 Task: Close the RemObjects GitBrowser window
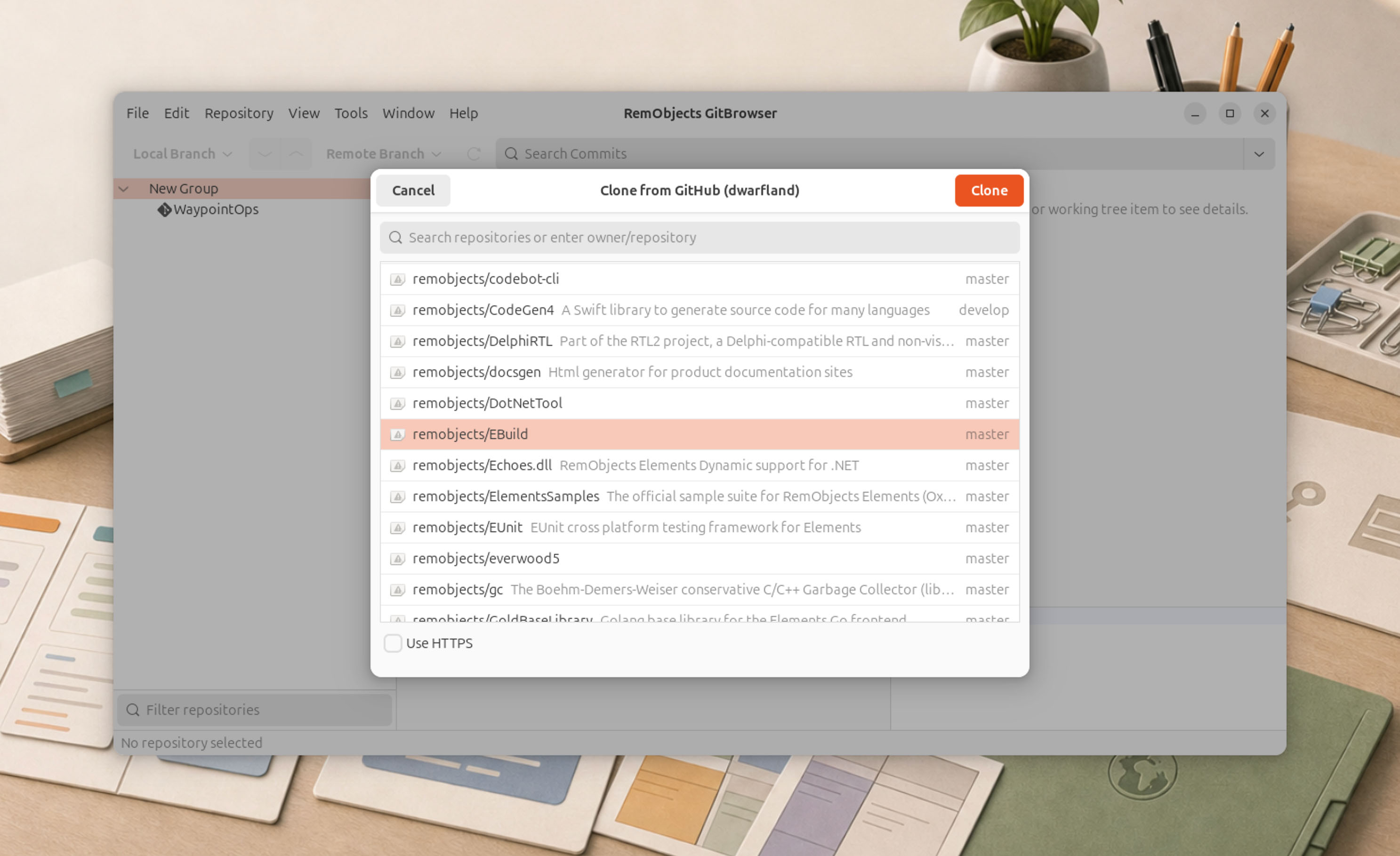(x=1265, y=113)
